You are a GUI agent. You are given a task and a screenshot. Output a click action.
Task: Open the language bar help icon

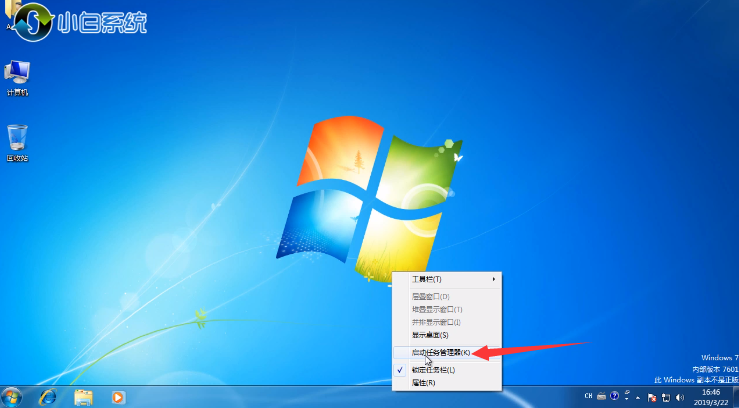point(614,396)
